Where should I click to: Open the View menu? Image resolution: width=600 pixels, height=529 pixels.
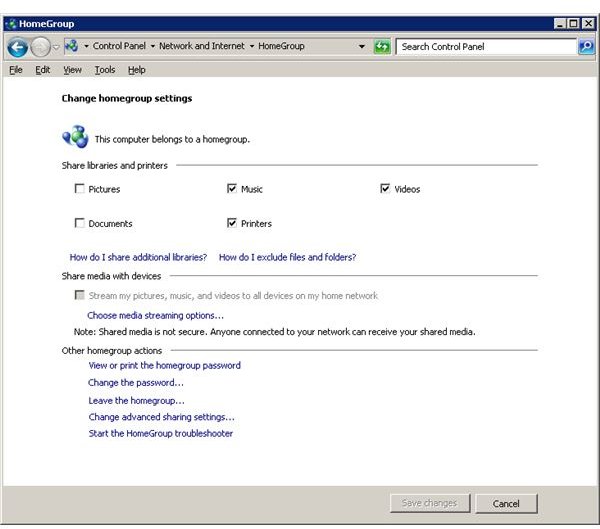click(x=72, y=70)
